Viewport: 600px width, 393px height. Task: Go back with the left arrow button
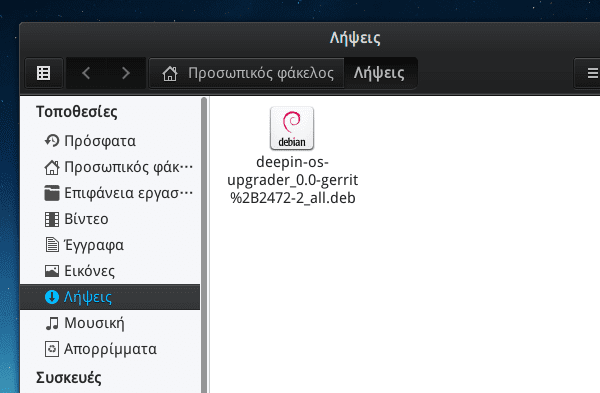click(x=86, y=73)
